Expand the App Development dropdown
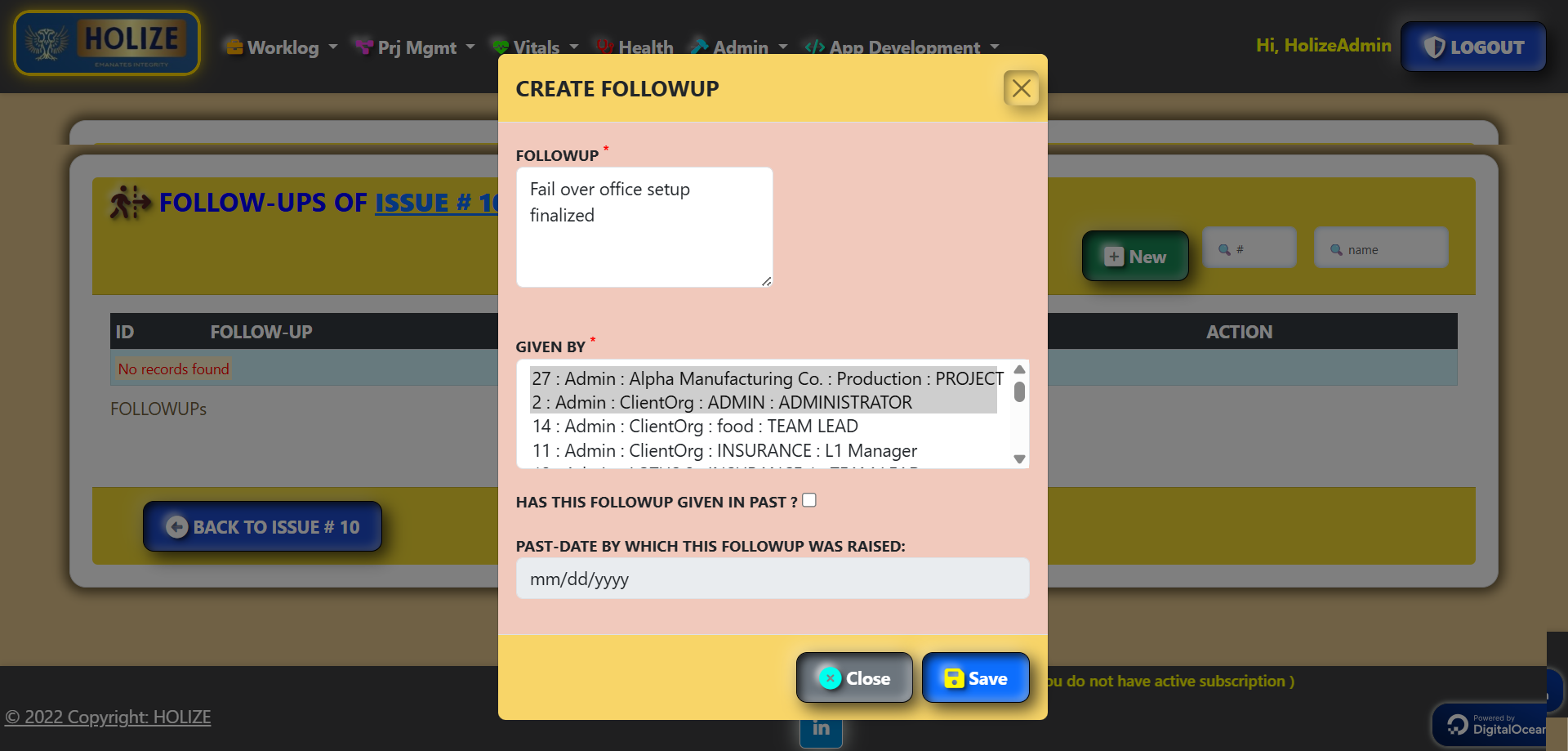Image resolution: width=1568 pixels, height=751 pixels. coord(904,47)
